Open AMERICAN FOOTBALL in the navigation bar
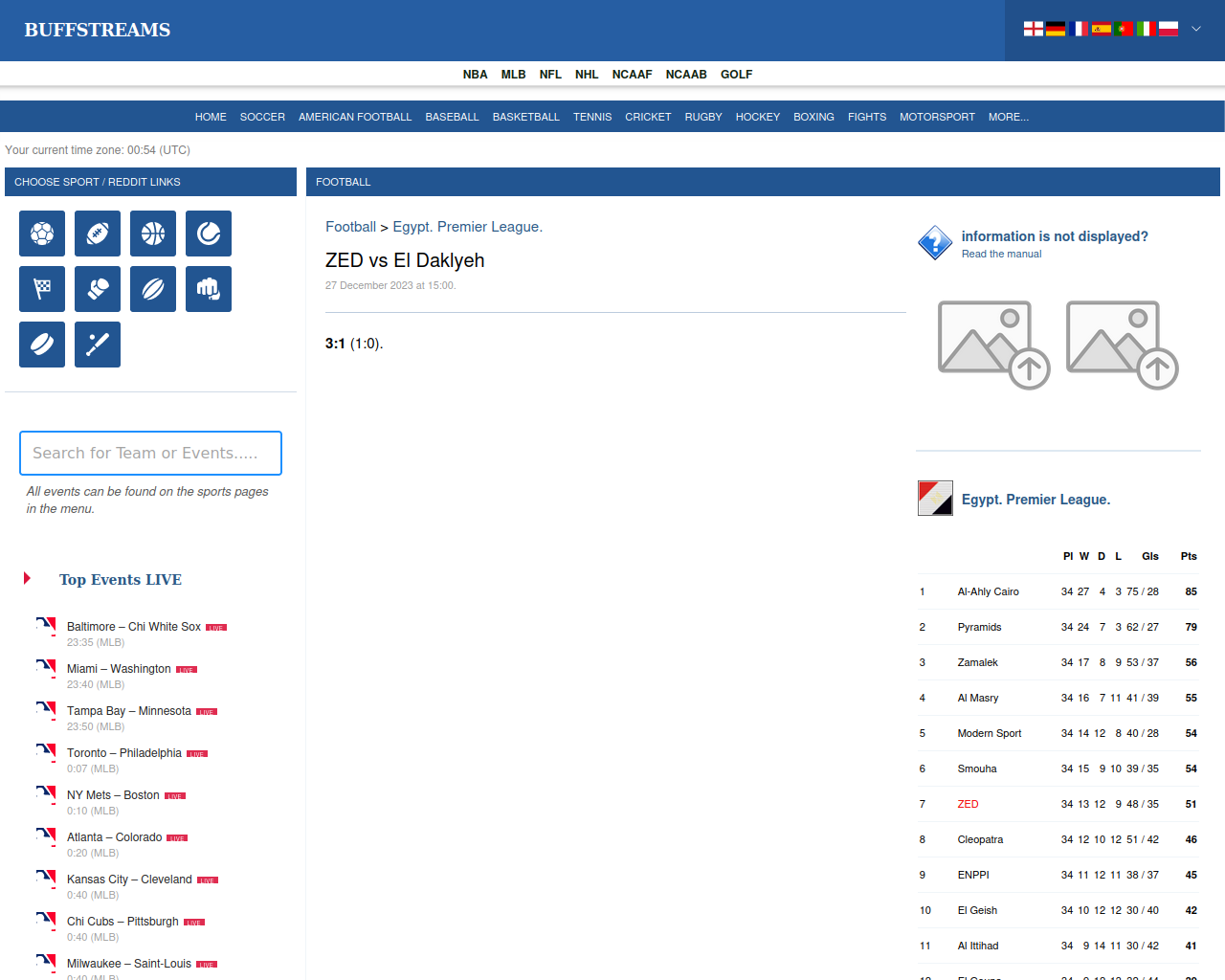Viewport: 1225px width, 980px height. (x=355, y=117)
